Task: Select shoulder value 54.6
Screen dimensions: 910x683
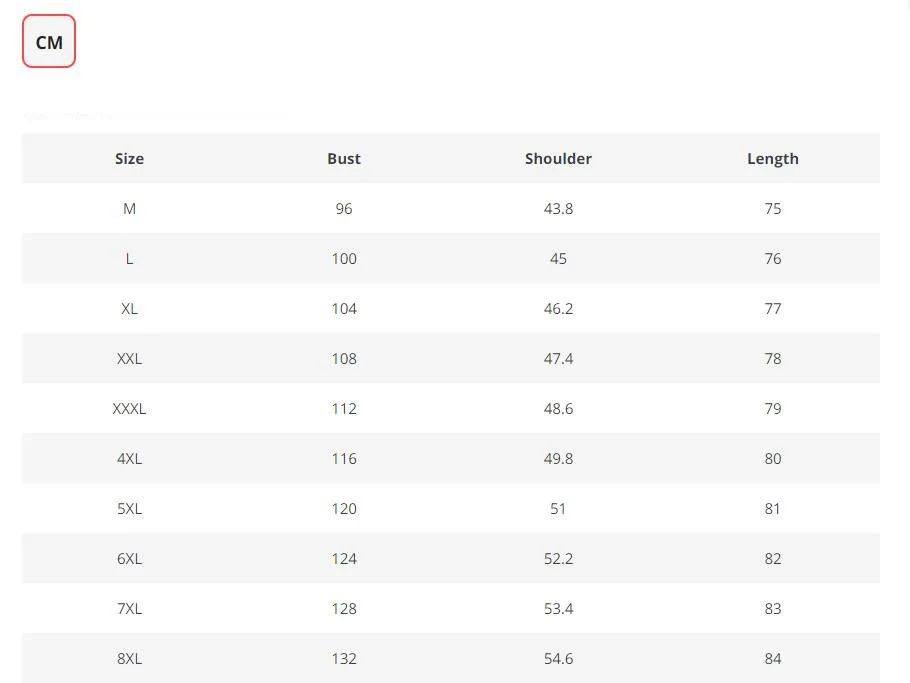Action: click(x=558, y=659)
